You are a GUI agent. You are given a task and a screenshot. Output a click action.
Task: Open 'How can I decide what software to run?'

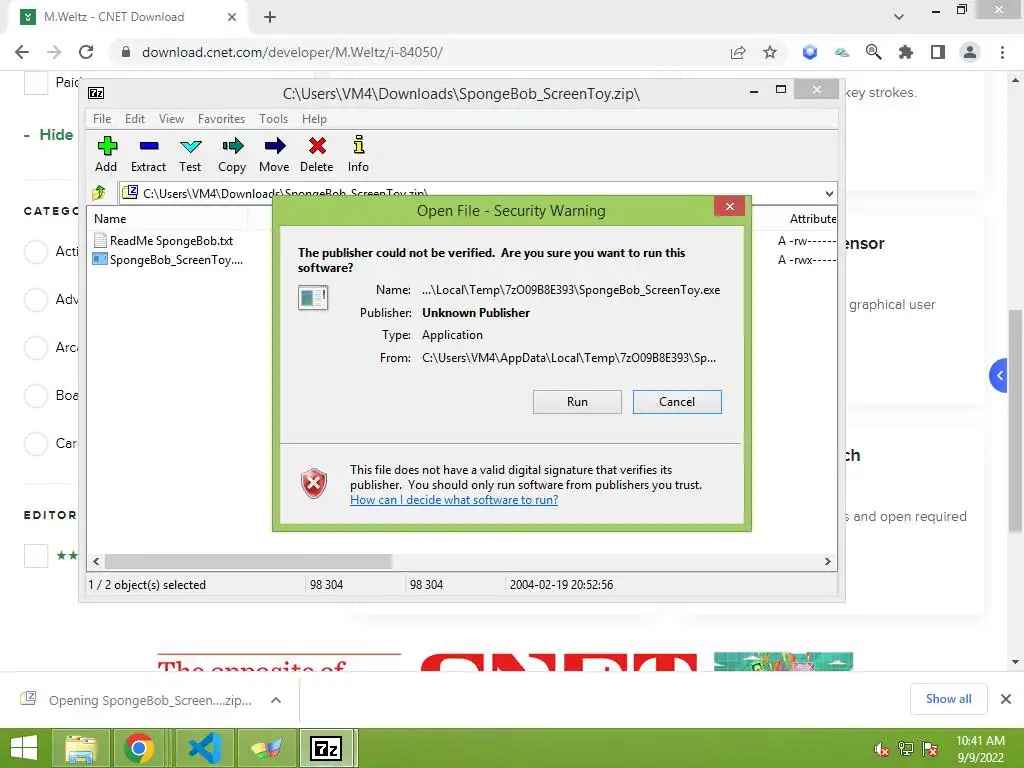click(x=454, y=500)
